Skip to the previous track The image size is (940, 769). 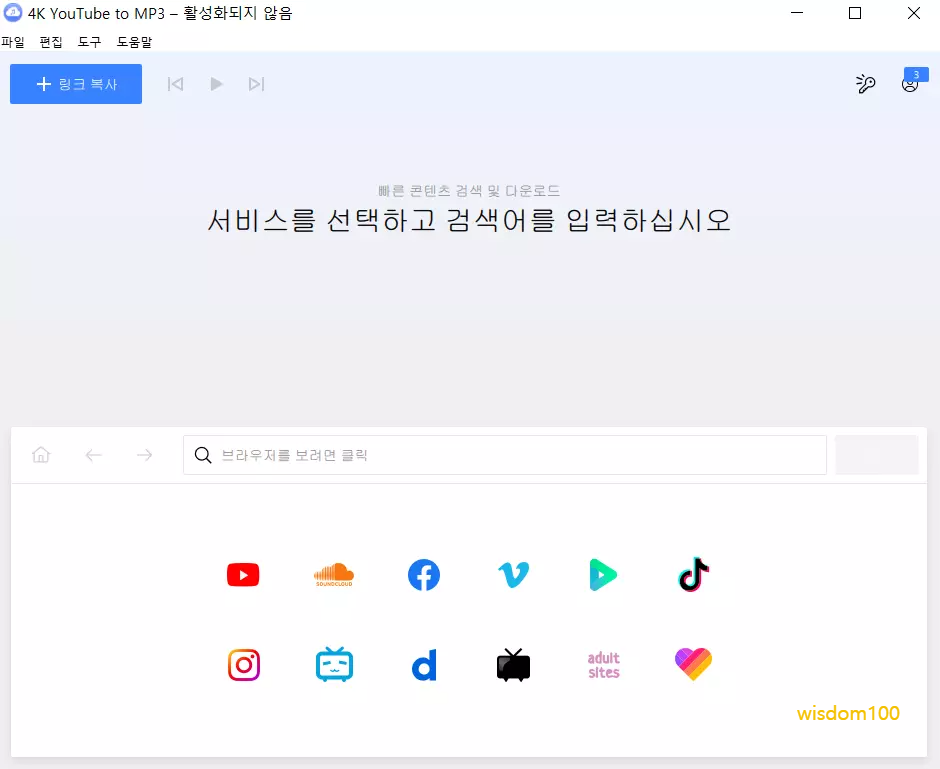tap(175, 84)
